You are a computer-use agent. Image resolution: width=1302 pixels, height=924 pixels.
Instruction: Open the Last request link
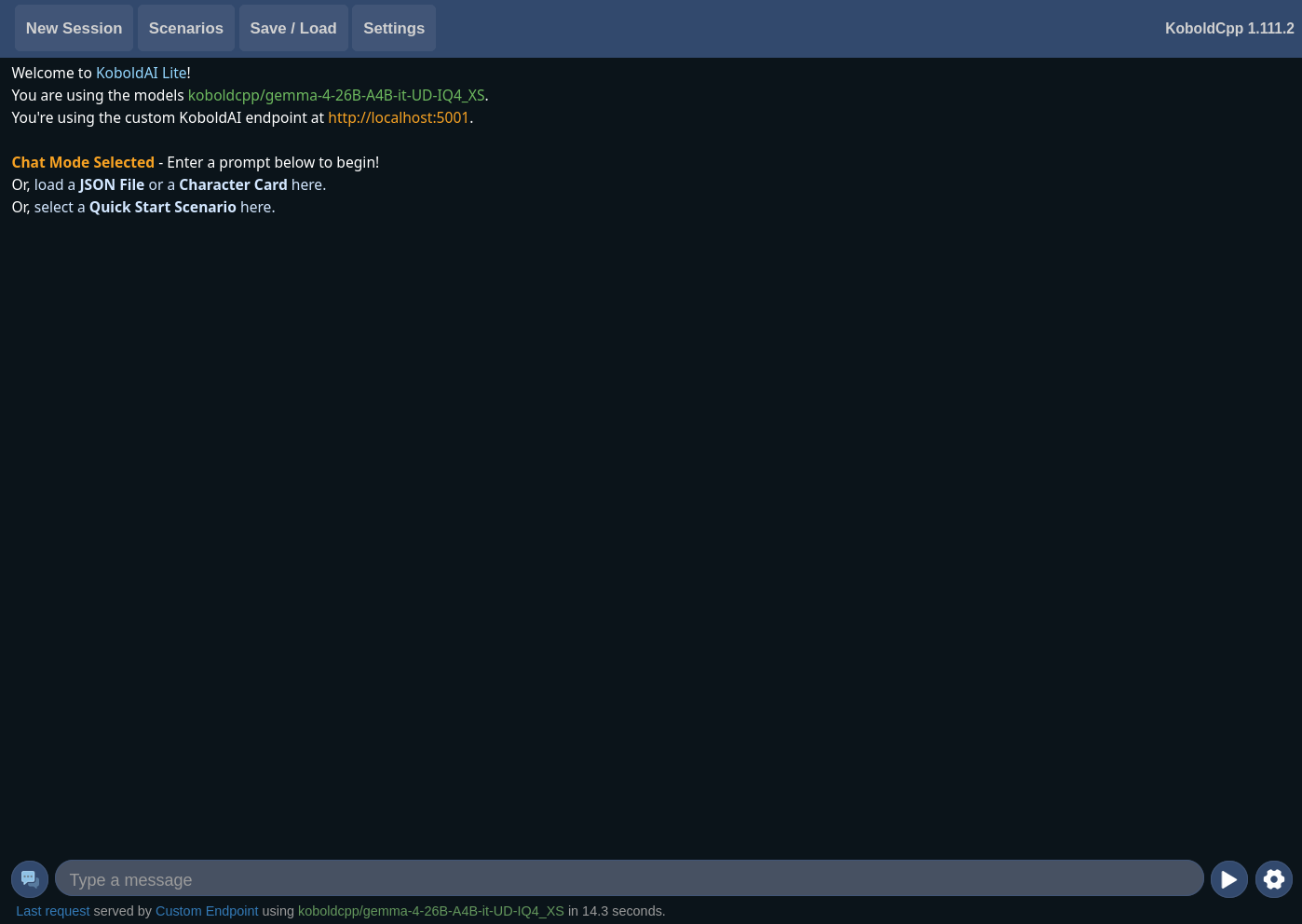coord(53,911)
